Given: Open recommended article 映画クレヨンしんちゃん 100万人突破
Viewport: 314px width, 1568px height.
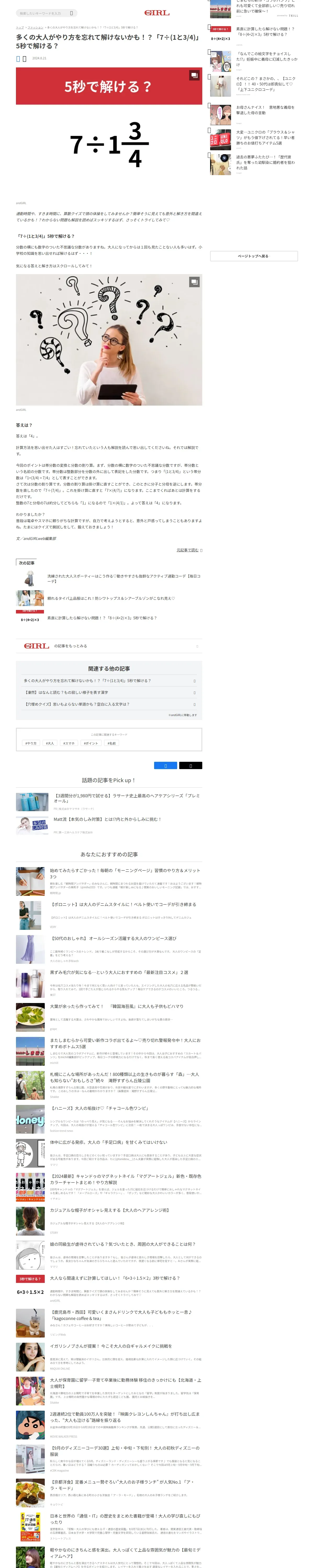Looking at the screenshot, I should pyautogui.click(x=125, y=1417).
